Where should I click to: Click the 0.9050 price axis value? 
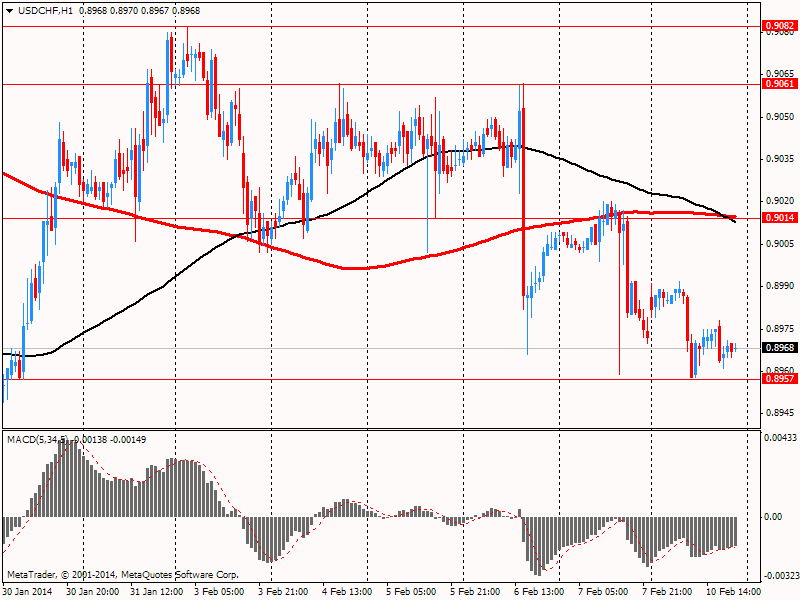click(780, 117)
